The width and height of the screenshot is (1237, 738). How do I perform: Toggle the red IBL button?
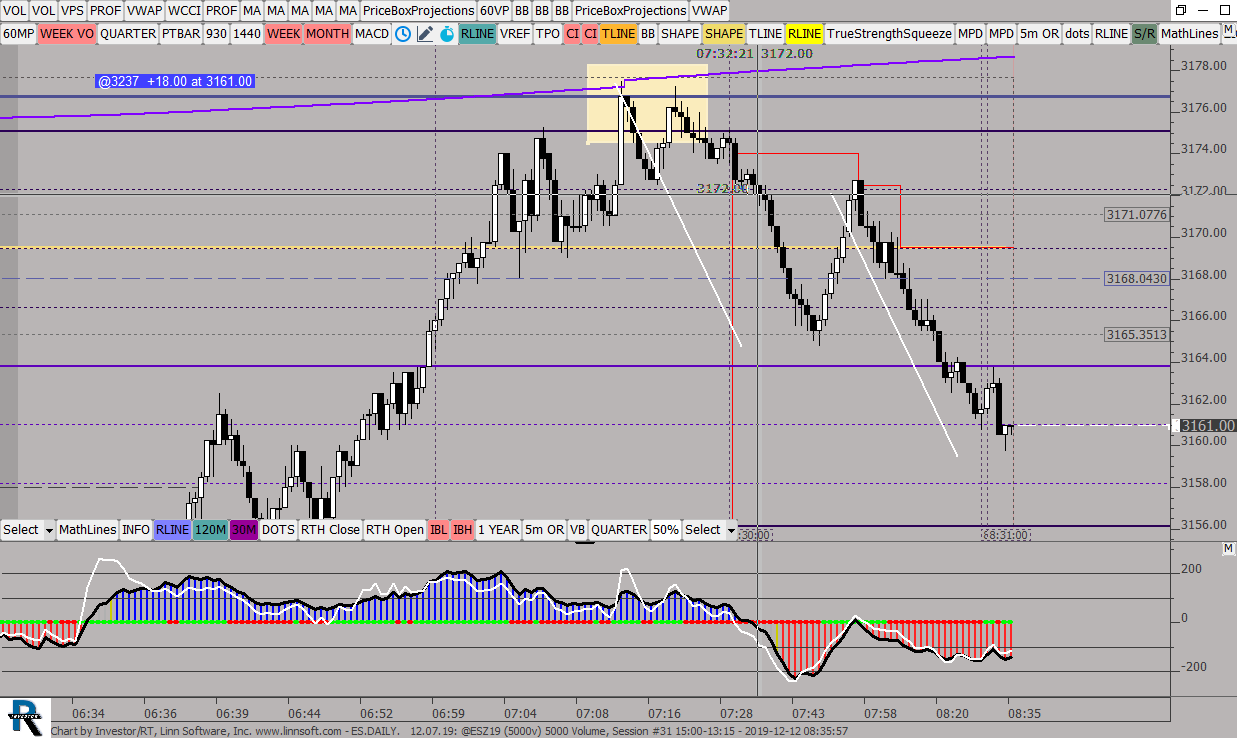tap(438, 529)
